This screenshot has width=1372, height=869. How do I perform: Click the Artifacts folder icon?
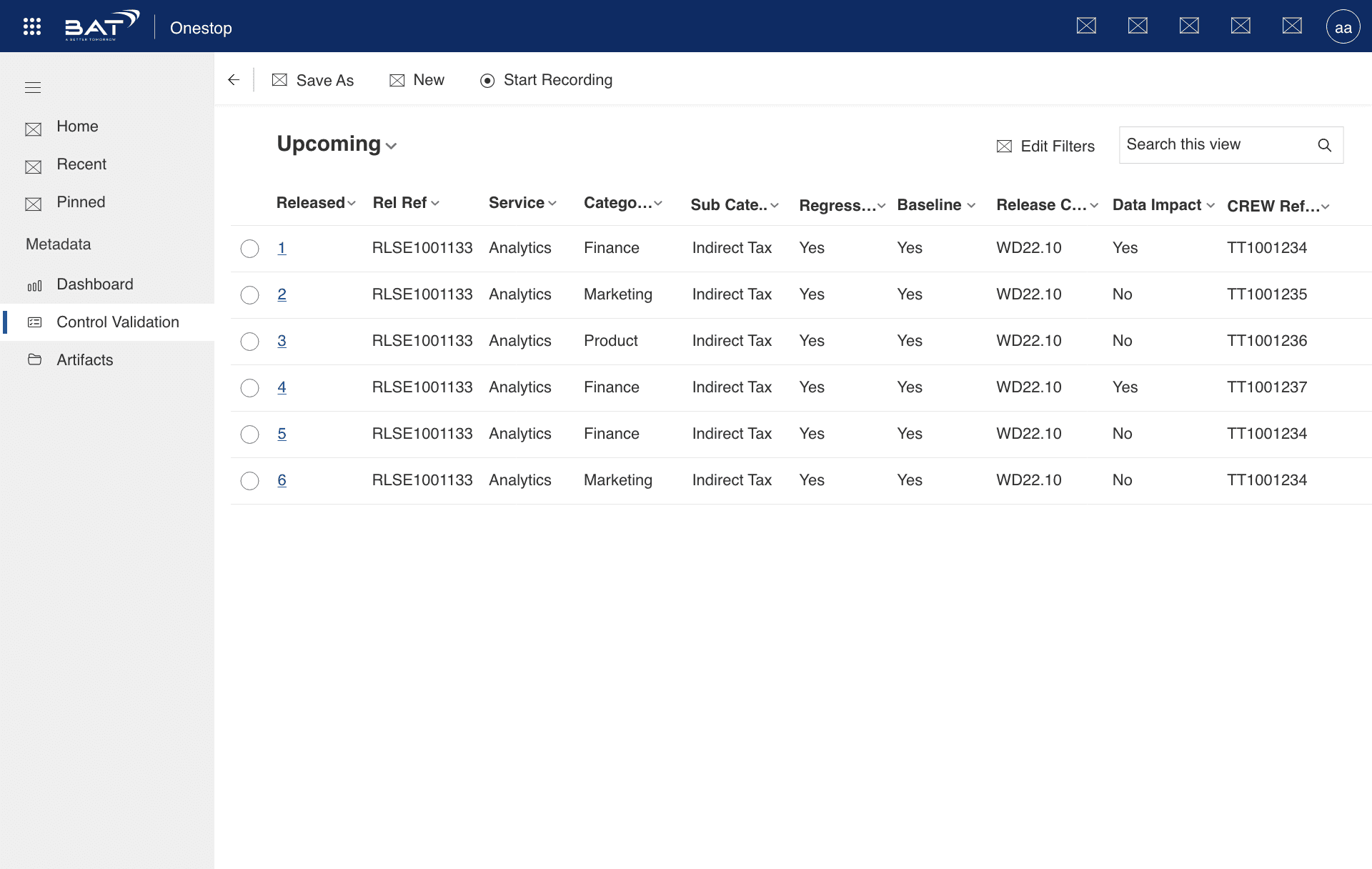(34, 359)
